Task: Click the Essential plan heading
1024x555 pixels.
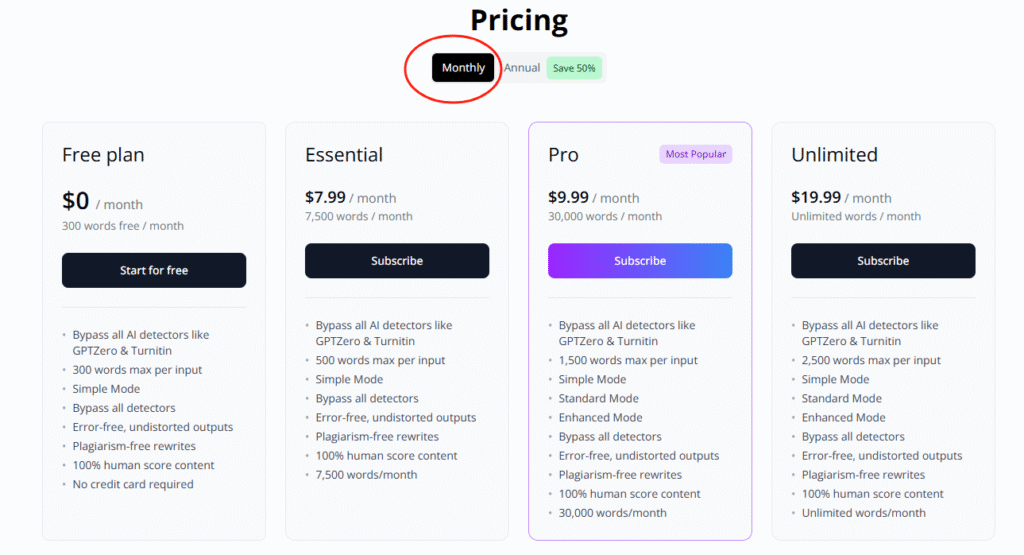Action: click(x=344, y=155)
